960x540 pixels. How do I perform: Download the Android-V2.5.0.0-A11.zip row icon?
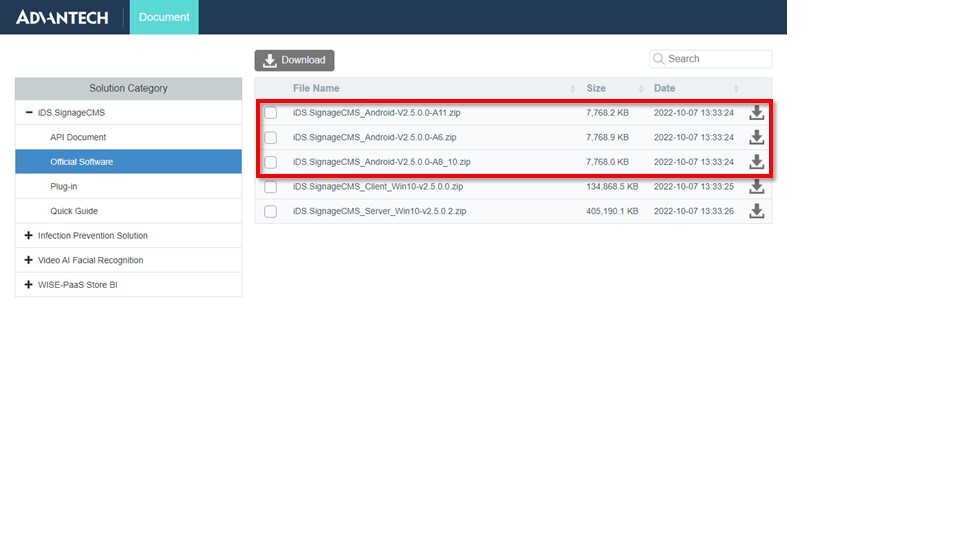click(757, 112)
